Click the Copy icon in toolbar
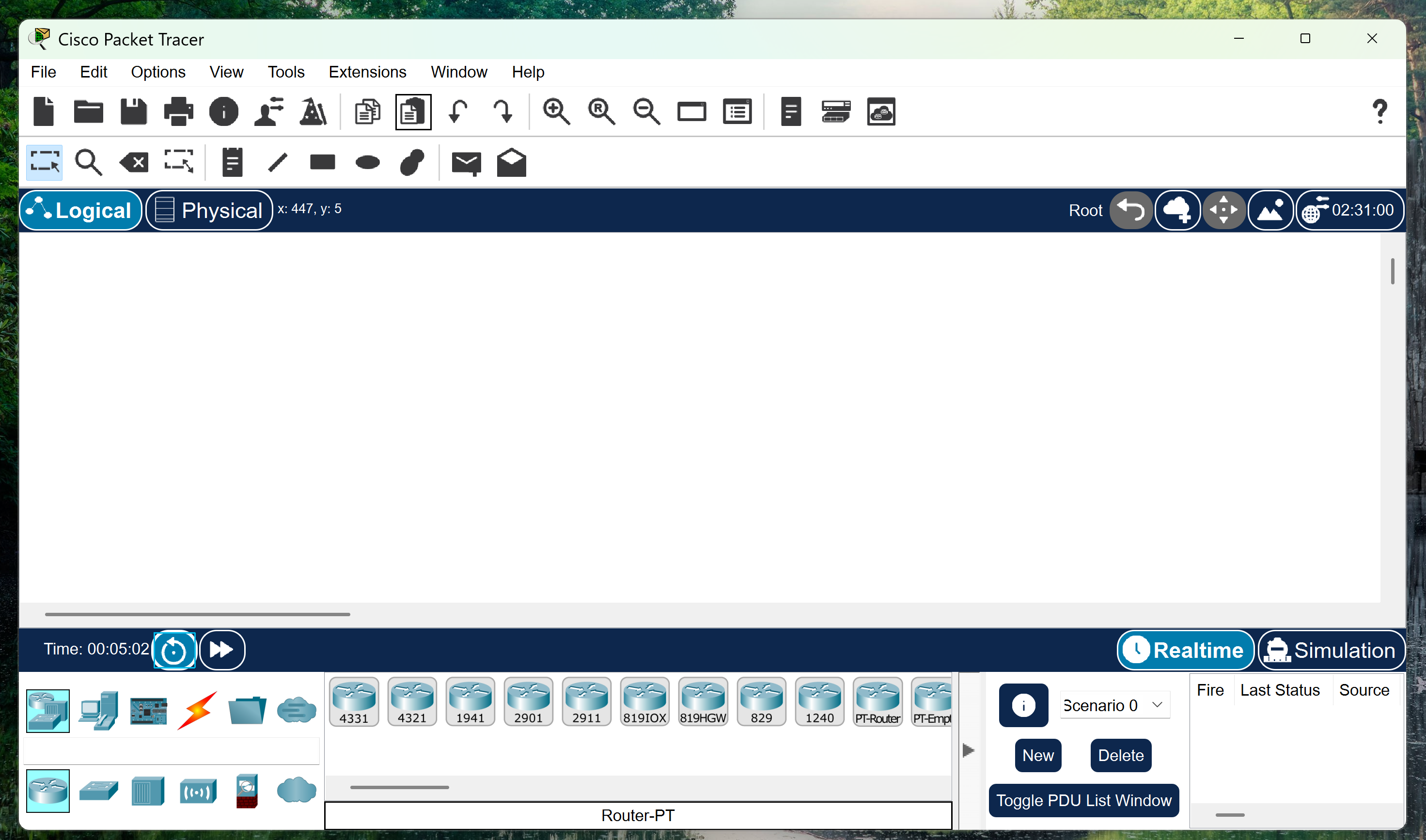This screenshot has width=1426, height=840. coord(368,111)
